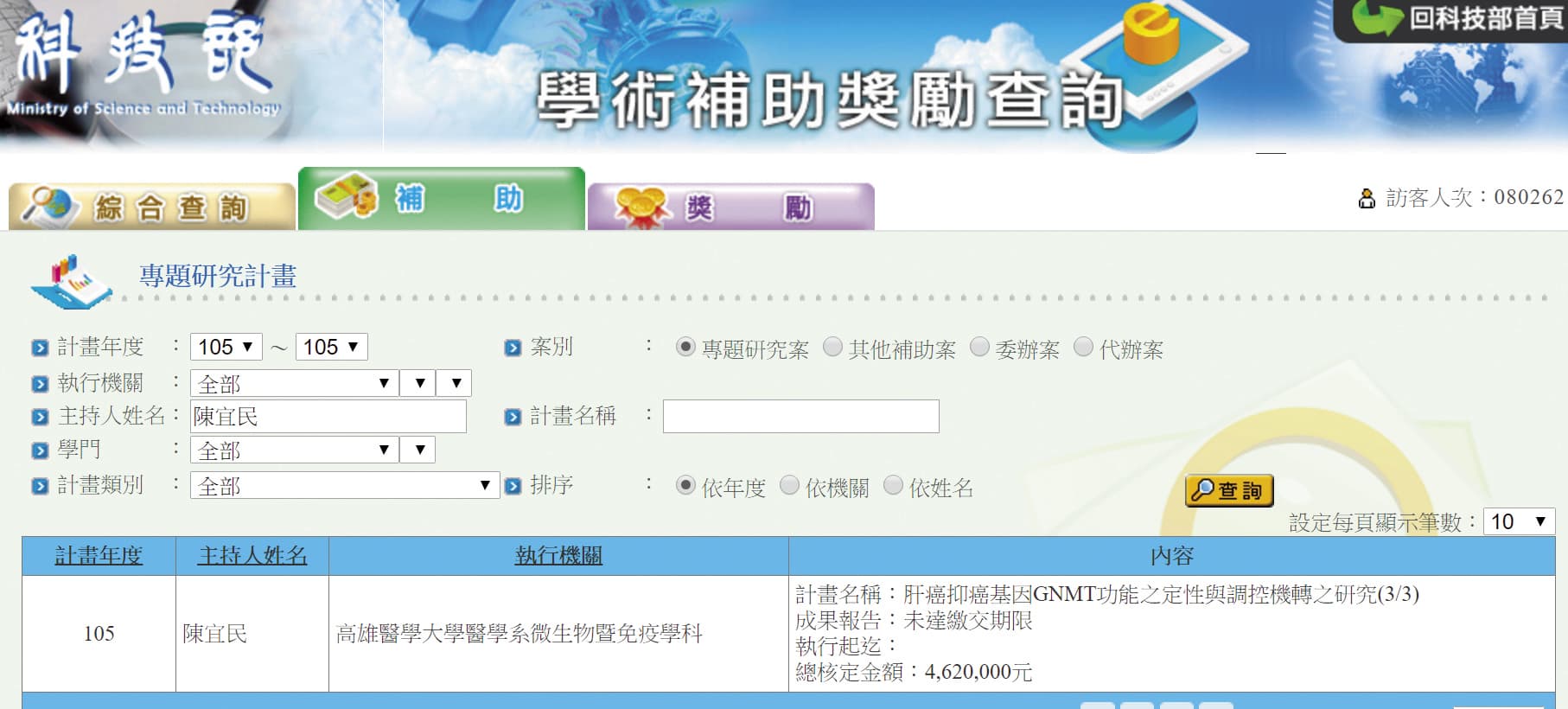
Task: Select the 其他補助案 radio button
Action: pos(832,347)
